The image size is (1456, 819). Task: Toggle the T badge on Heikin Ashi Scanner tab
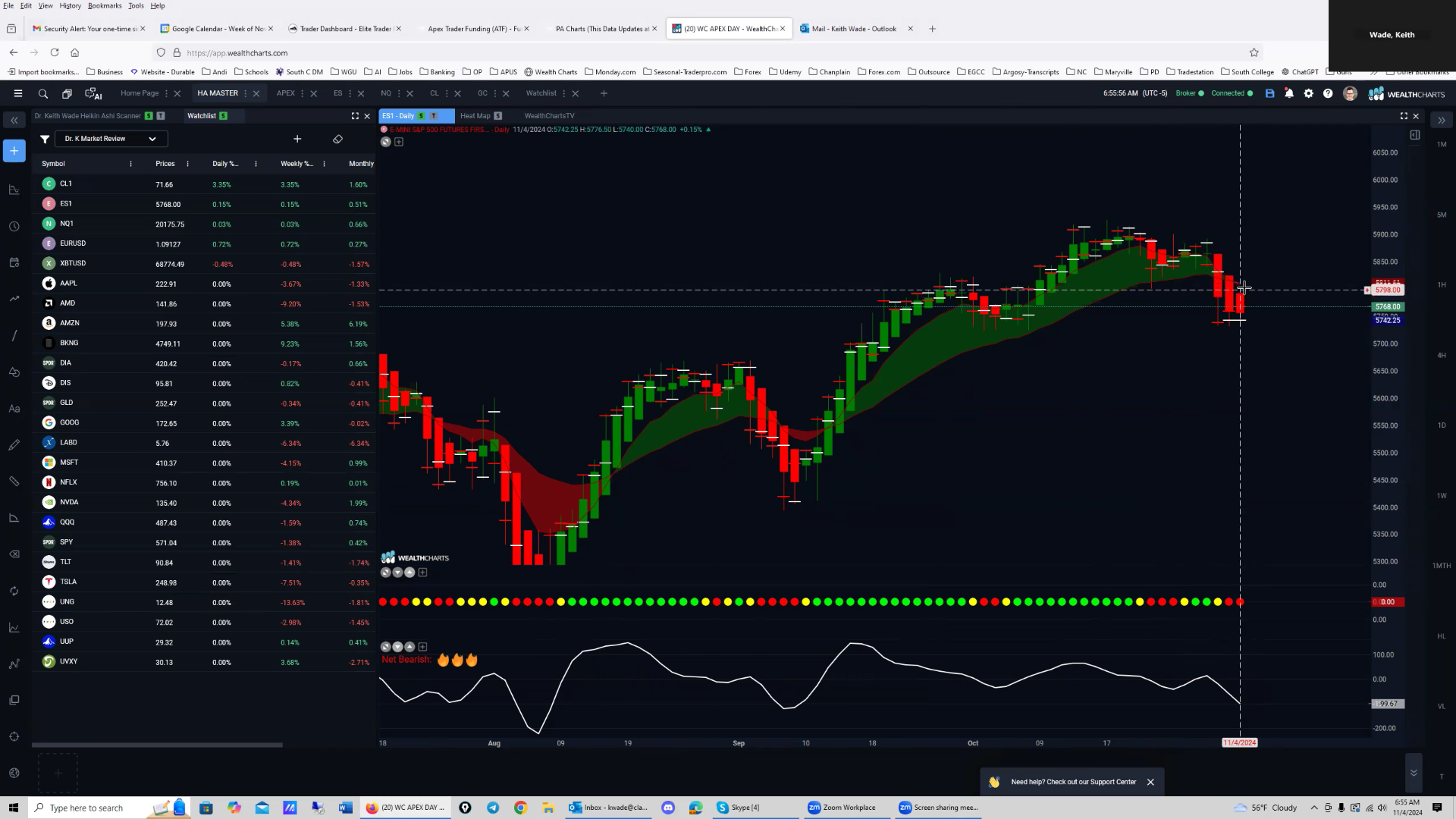coord(161,116)
